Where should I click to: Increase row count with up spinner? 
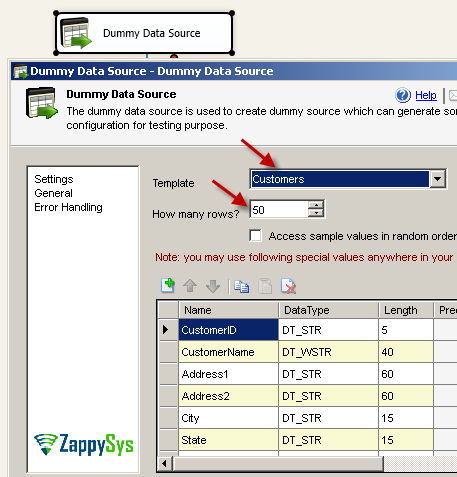(x=316, y=205)
